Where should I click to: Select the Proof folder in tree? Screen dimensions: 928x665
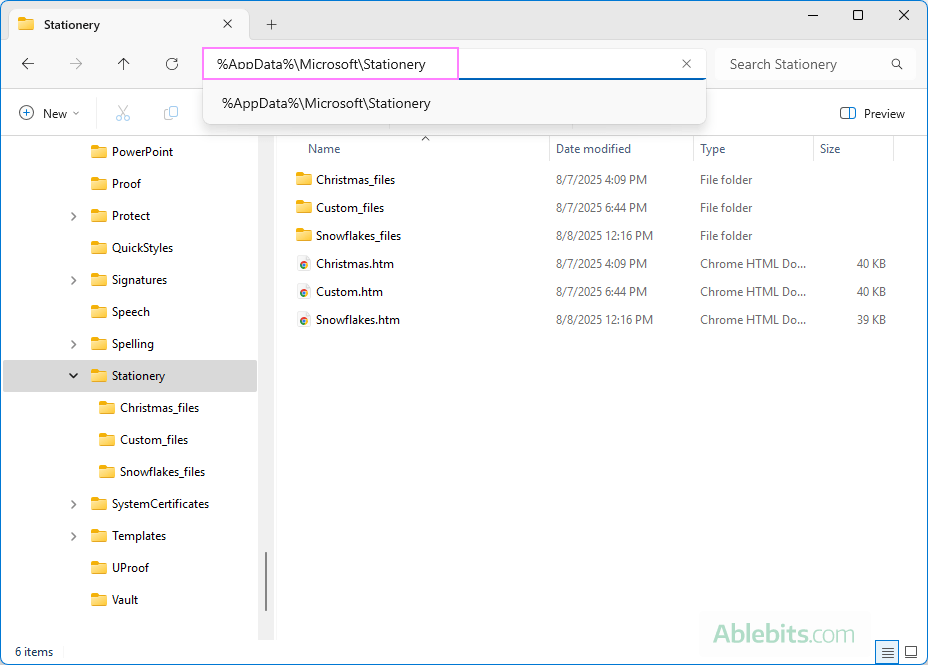(126, 184)
